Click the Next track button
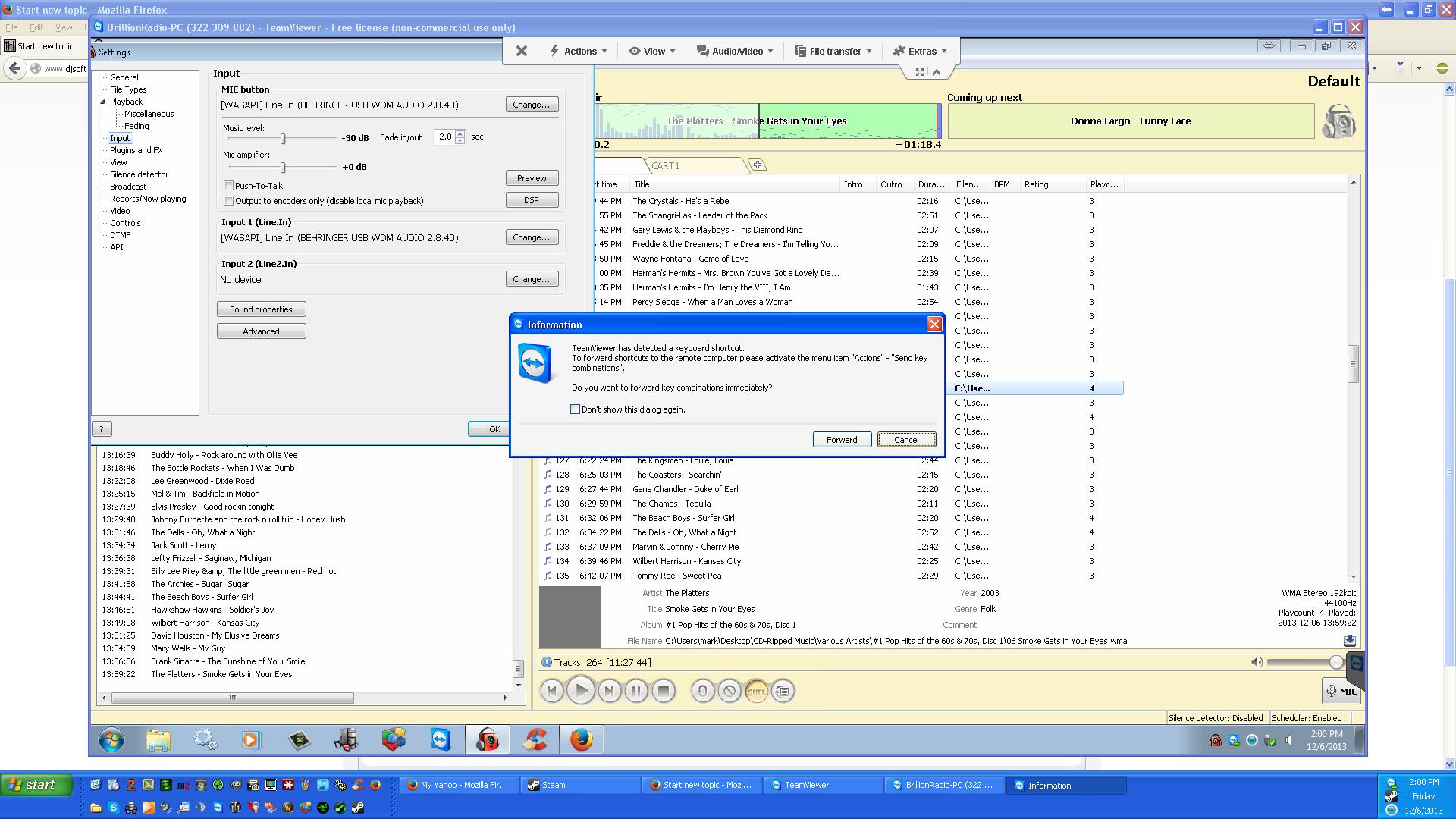 click(x=609, y=691)
